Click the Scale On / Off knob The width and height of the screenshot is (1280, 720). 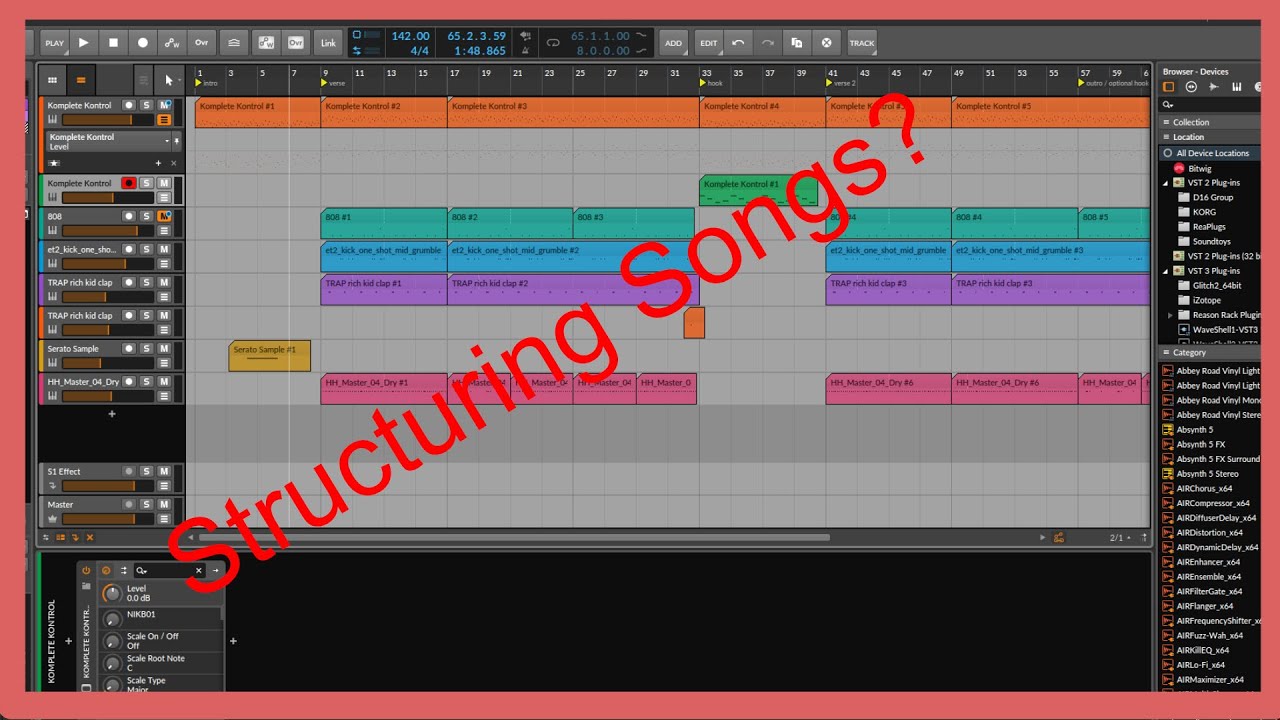[x=112, y=641]
